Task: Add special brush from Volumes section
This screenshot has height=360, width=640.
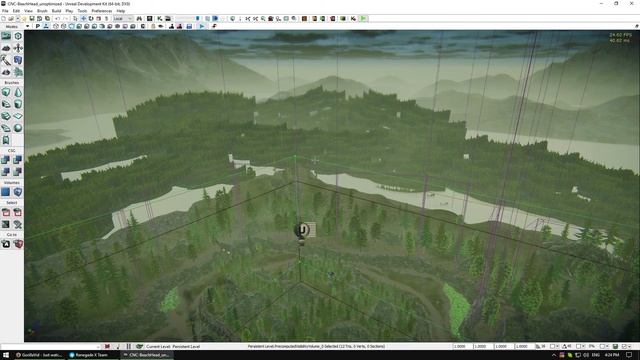Action: pos(6,192)
